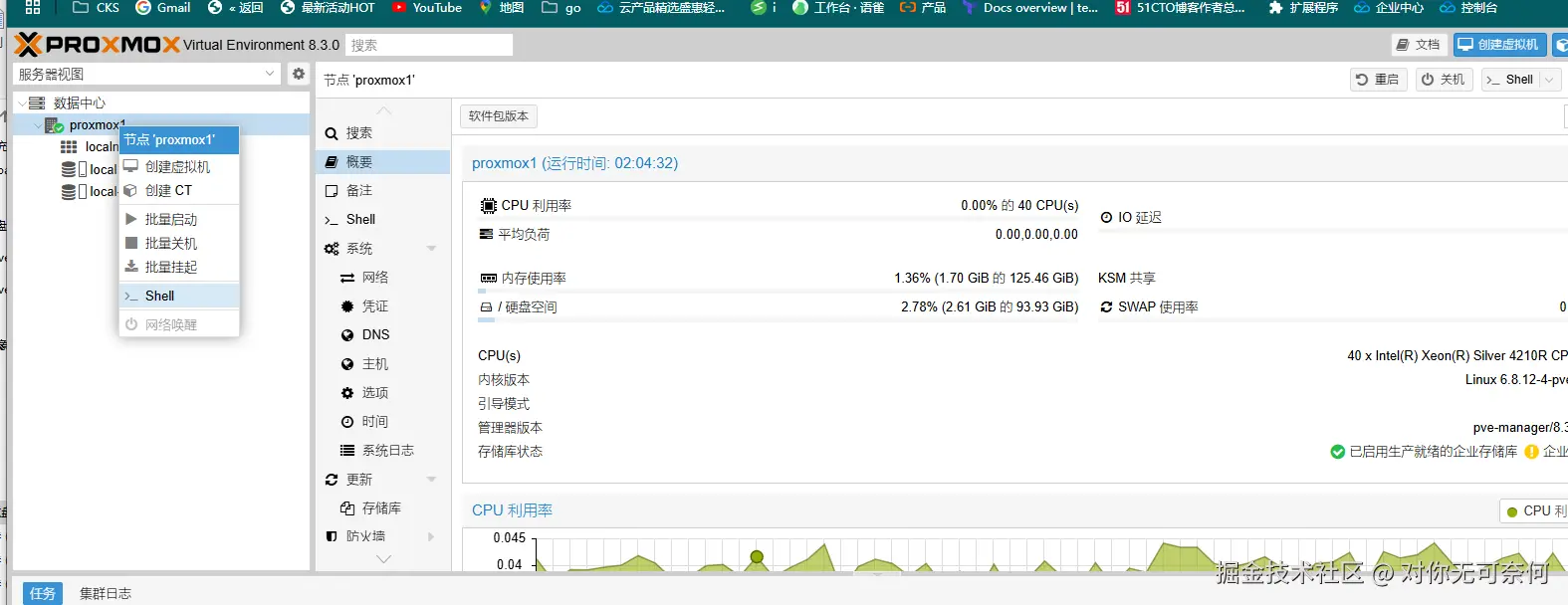Click the 硬盘空间 disk icon
Screen dimensions: 1568x605
[486, 307]
